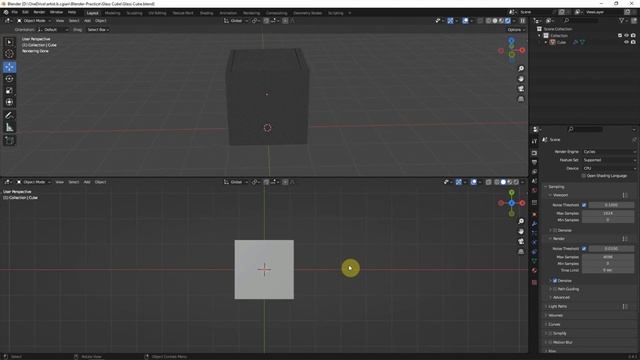Toggle X-ray in top viewport header
640x360 pixels.
tap(480, 20)
